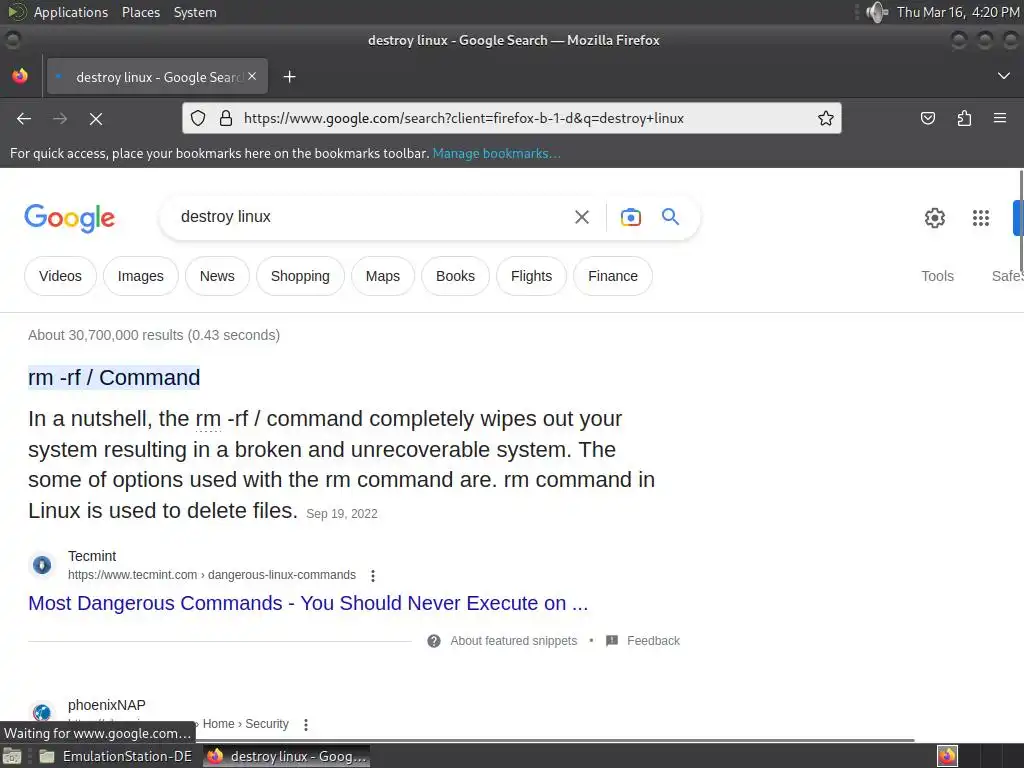This screenshot has width=1024, height=768.
Task: Go to the Google homepage logo
Action: click(x=69, y=217)
